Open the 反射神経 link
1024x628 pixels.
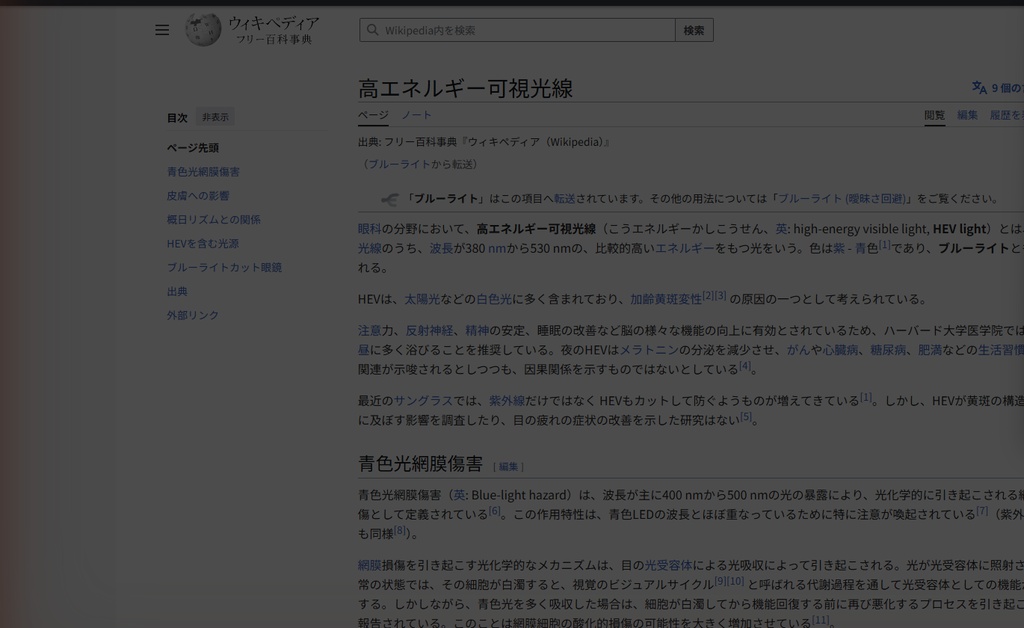[x=429, y=330]
